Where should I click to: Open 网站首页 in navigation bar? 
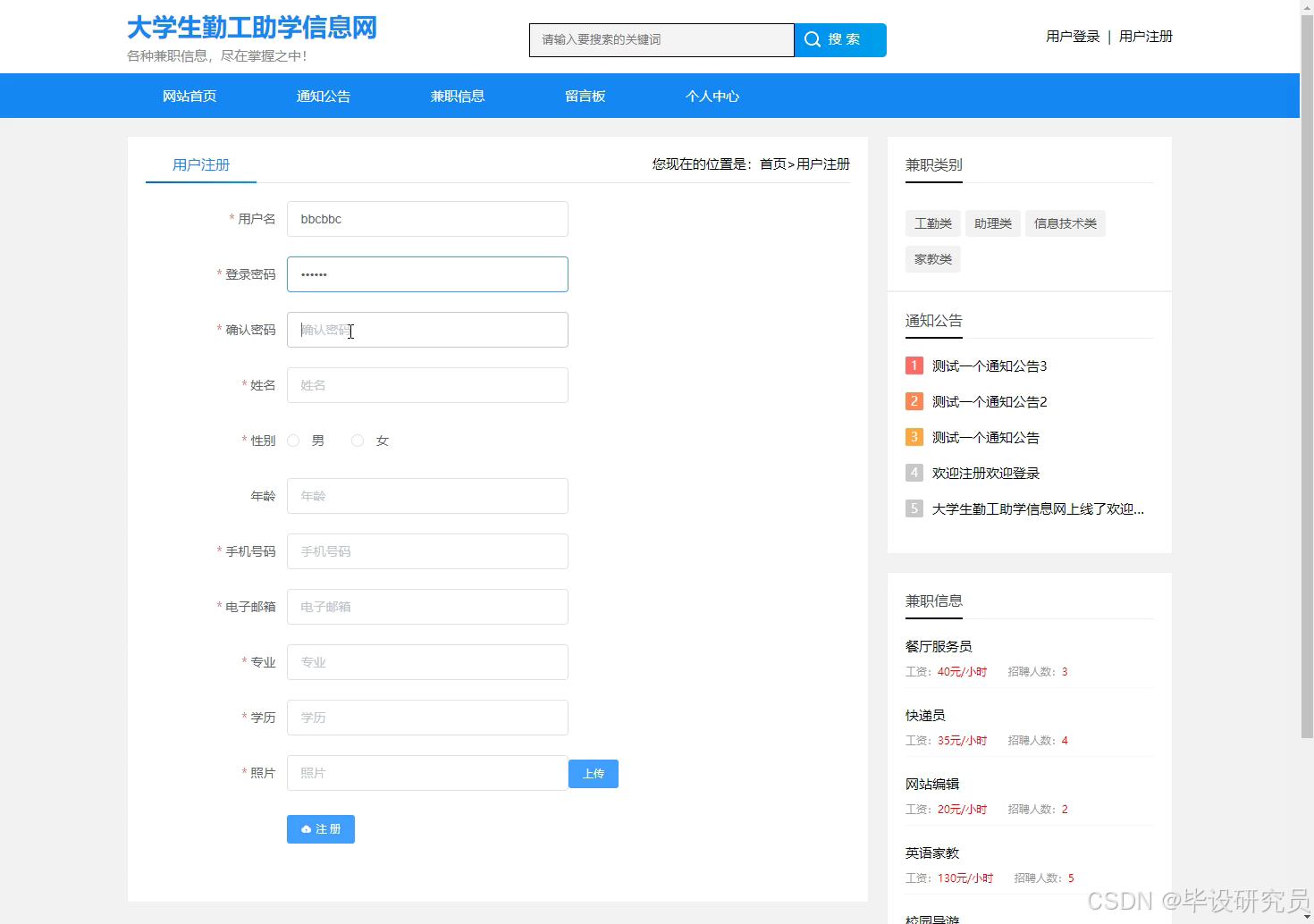[x=190, y=96]
